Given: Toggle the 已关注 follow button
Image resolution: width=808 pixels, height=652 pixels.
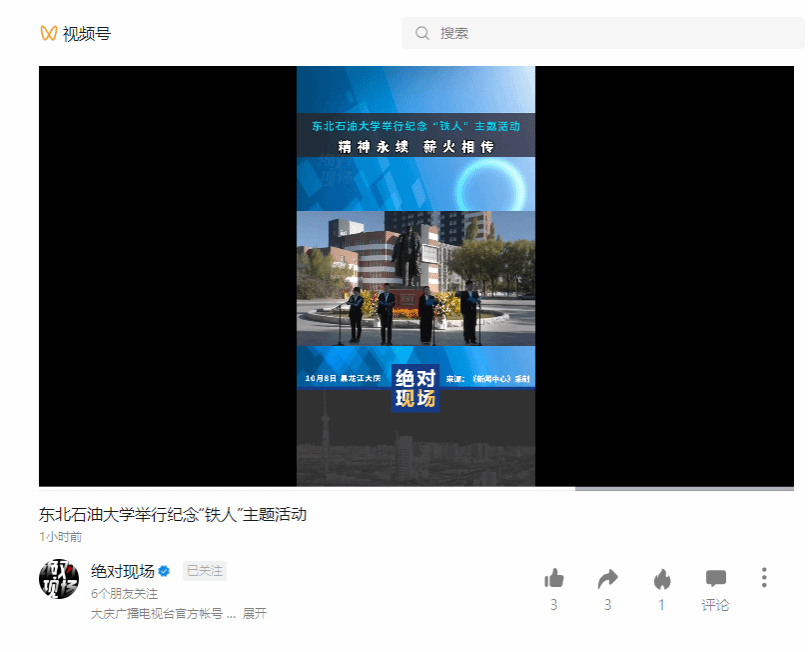Looking at the screenshot, I should 204,571.
